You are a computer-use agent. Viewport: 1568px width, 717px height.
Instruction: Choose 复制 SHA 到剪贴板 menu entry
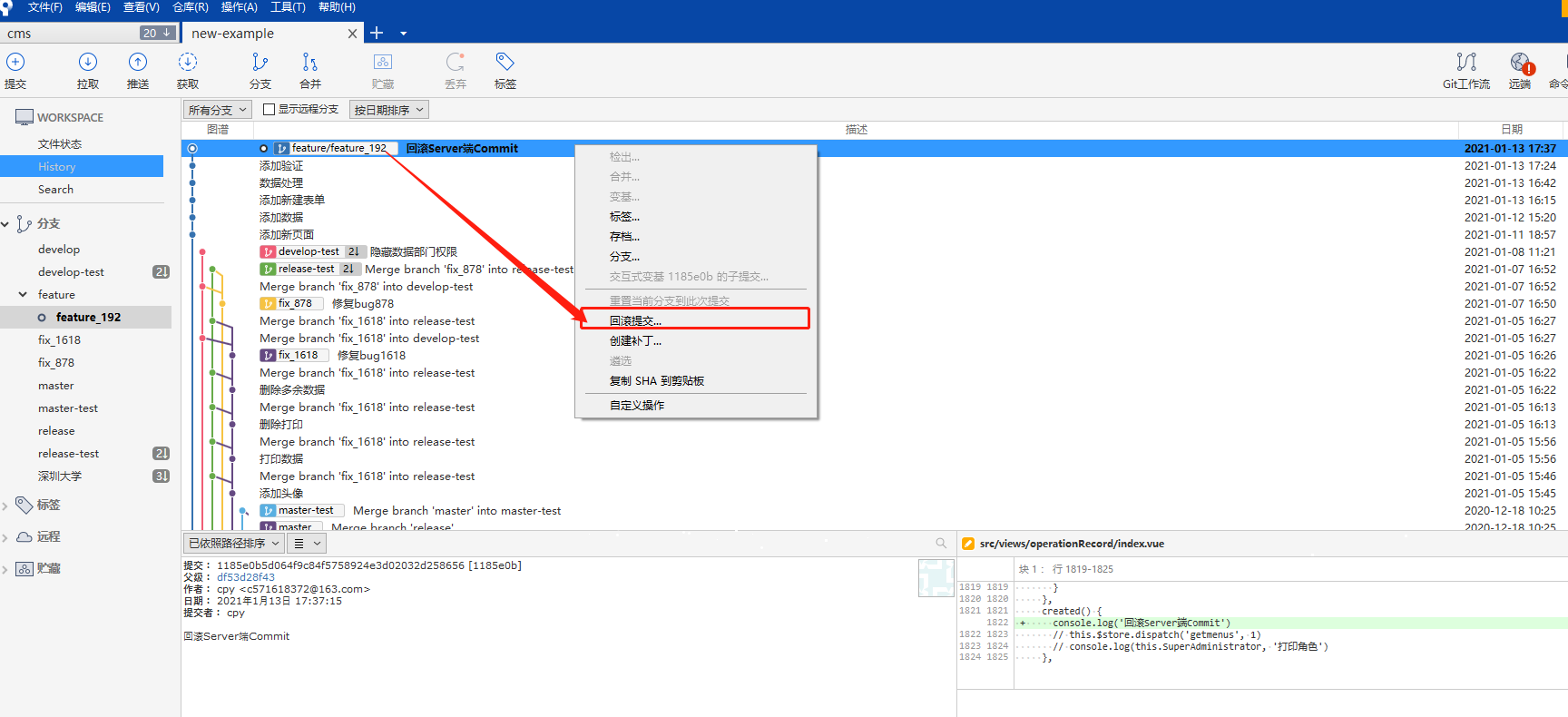pyautogui.click(x=656, y=381)
